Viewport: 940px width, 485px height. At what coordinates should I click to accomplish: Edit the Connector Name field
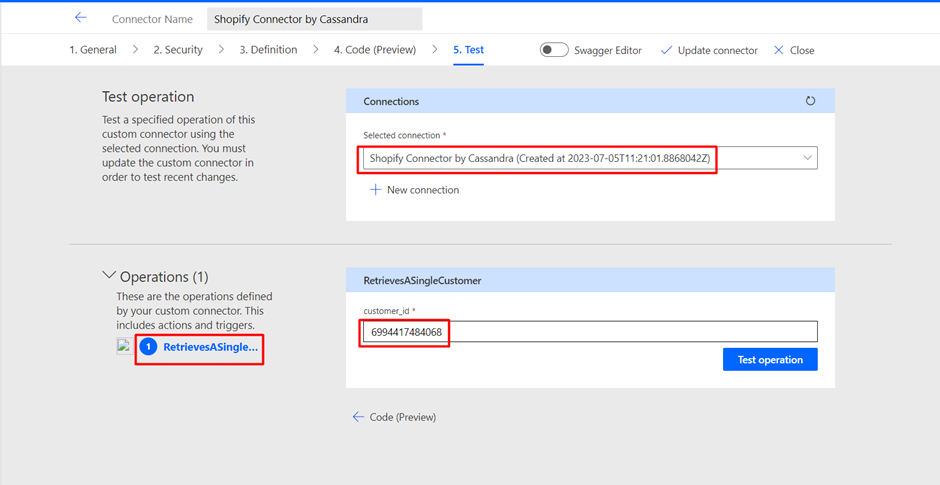click(314, 19)
